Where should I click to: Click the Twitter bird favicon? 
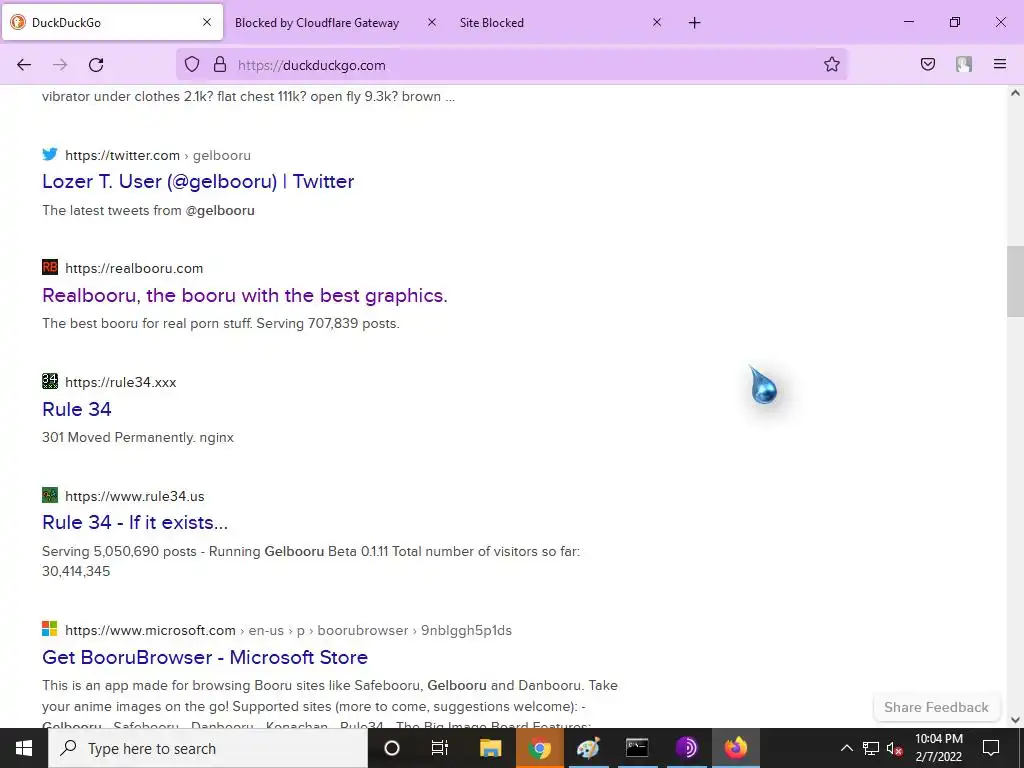[50, 154]
